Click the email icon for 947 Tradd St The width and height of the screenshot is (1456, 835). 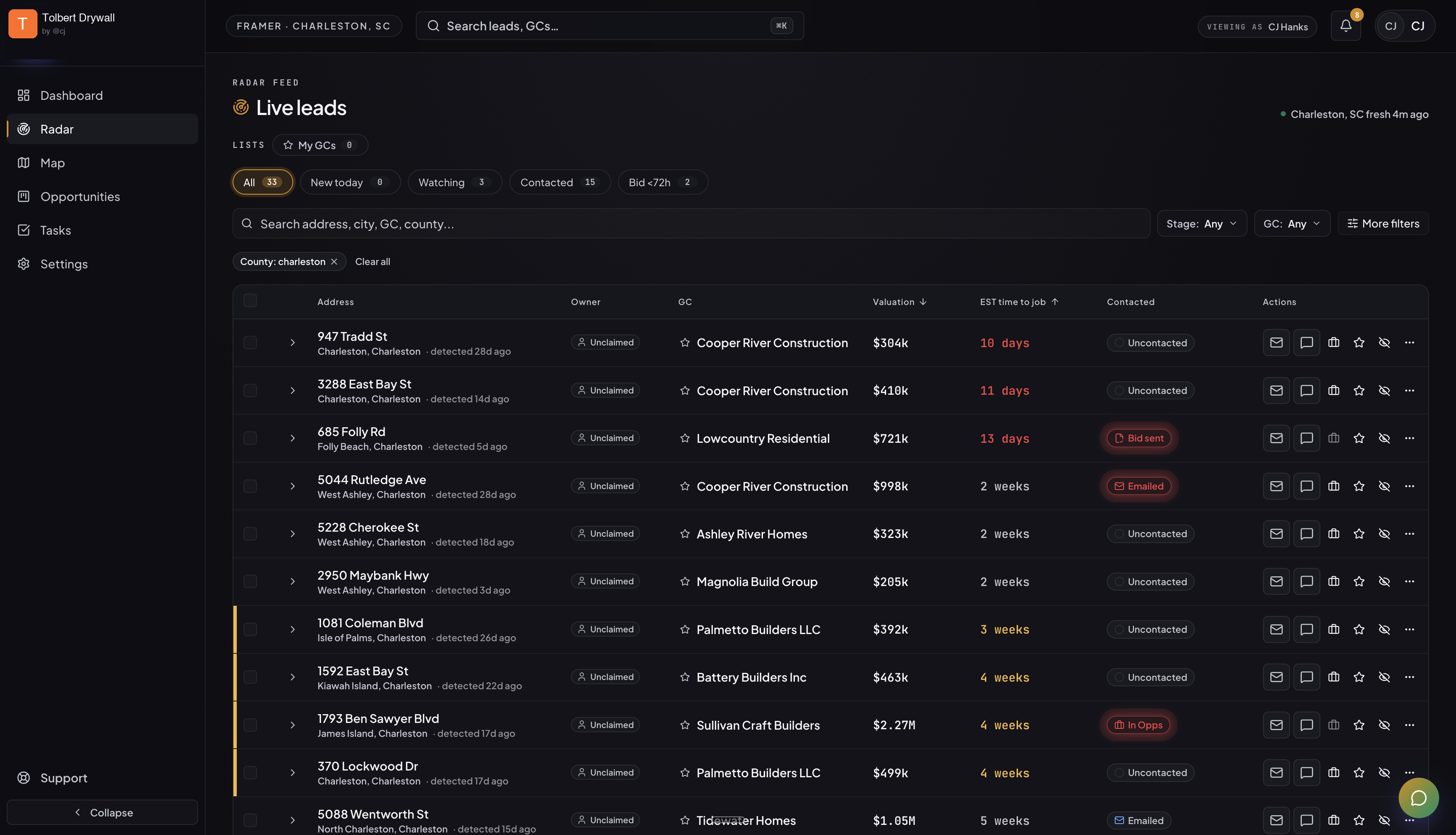(1276, 343)
